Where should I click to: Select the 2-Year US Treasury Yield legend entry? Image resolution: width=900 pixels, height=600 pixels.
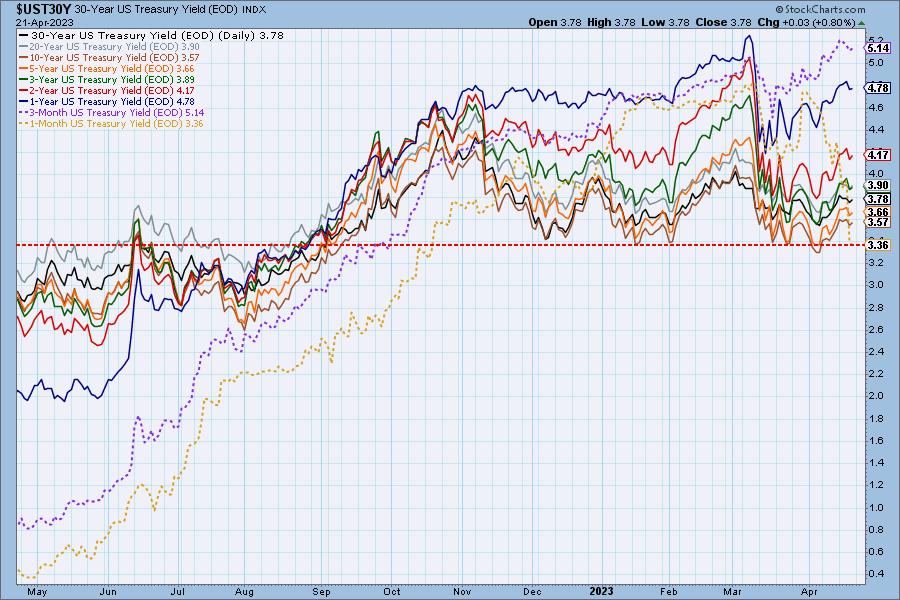[x=107, y=90]
